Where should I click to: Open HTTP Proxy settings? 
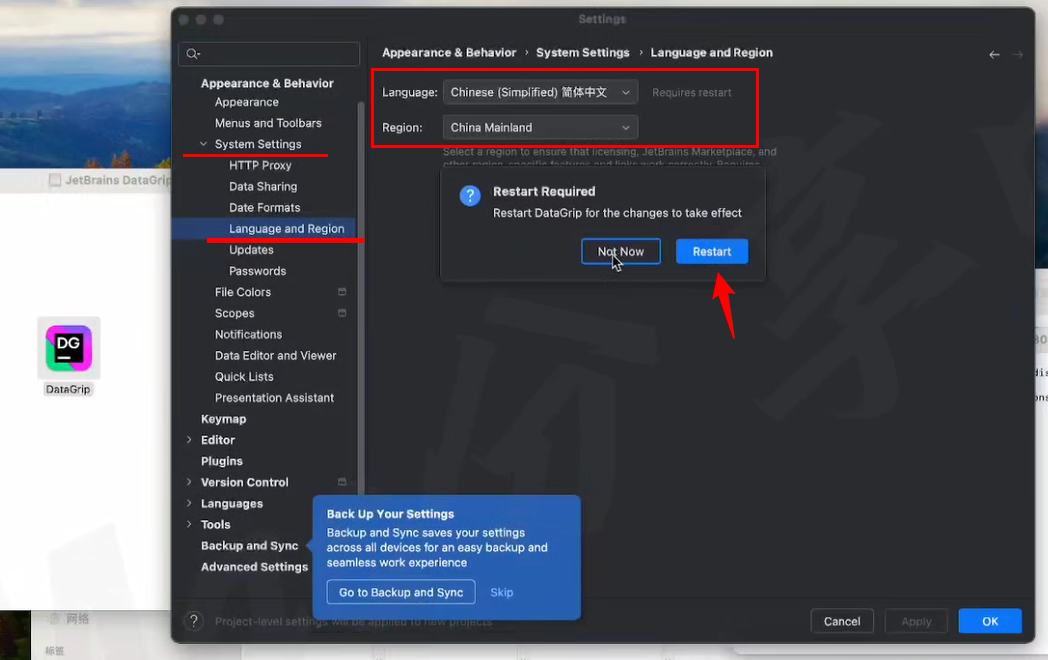click(260, 165)
